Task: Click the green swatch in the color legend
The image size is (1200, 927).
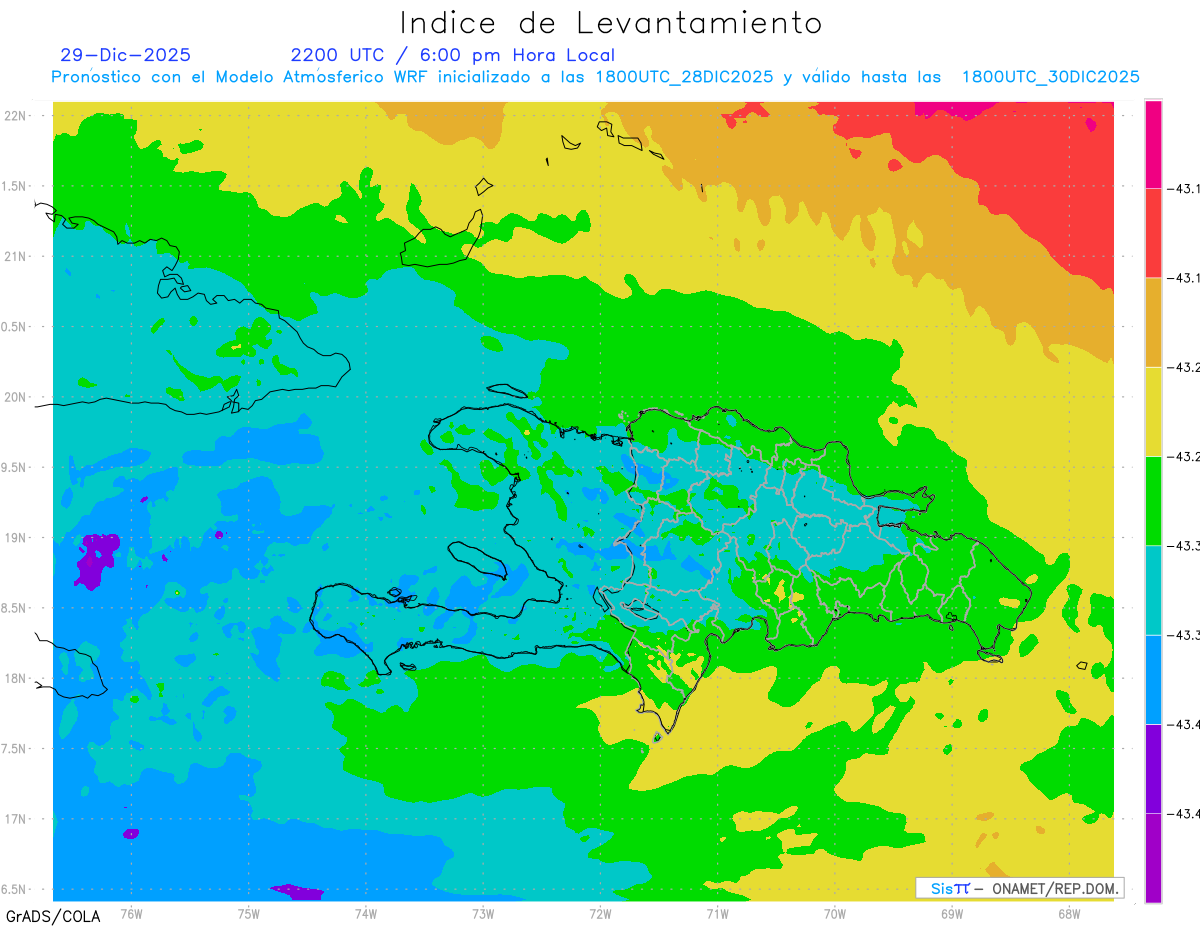Action: point(1153,500)
